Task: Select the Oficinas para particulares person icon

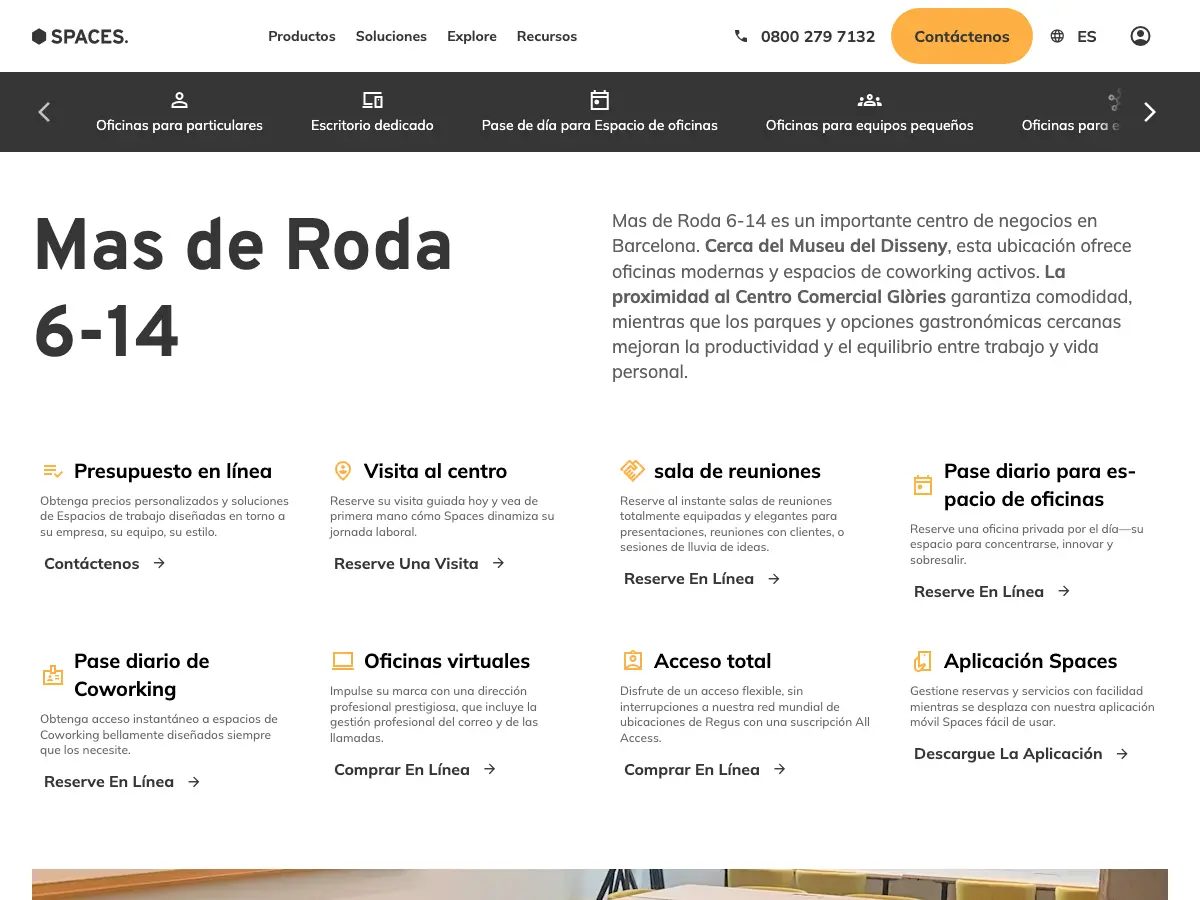Action: click(x=180, y=100)
